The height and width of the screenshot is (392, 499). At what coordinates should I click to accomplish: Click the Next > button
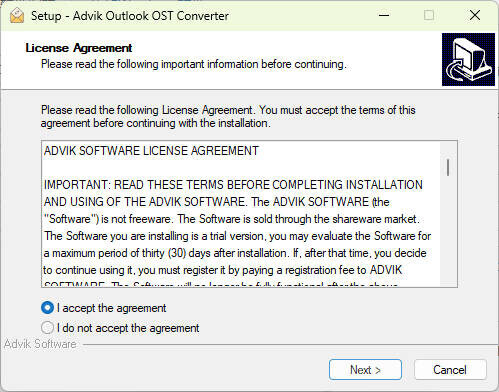(x=365, y=370)
